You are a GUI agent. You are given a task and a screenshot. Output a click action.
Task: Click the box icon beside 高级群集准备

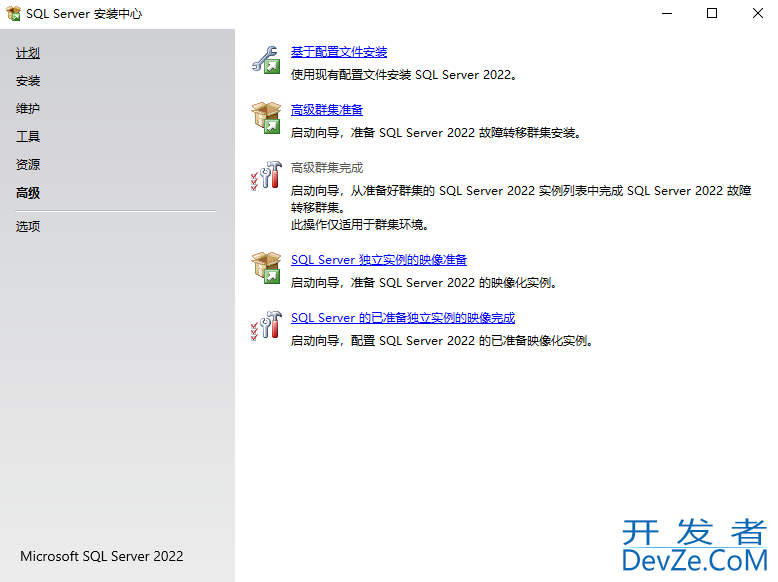pyautogui.click(x=266, y=118)
